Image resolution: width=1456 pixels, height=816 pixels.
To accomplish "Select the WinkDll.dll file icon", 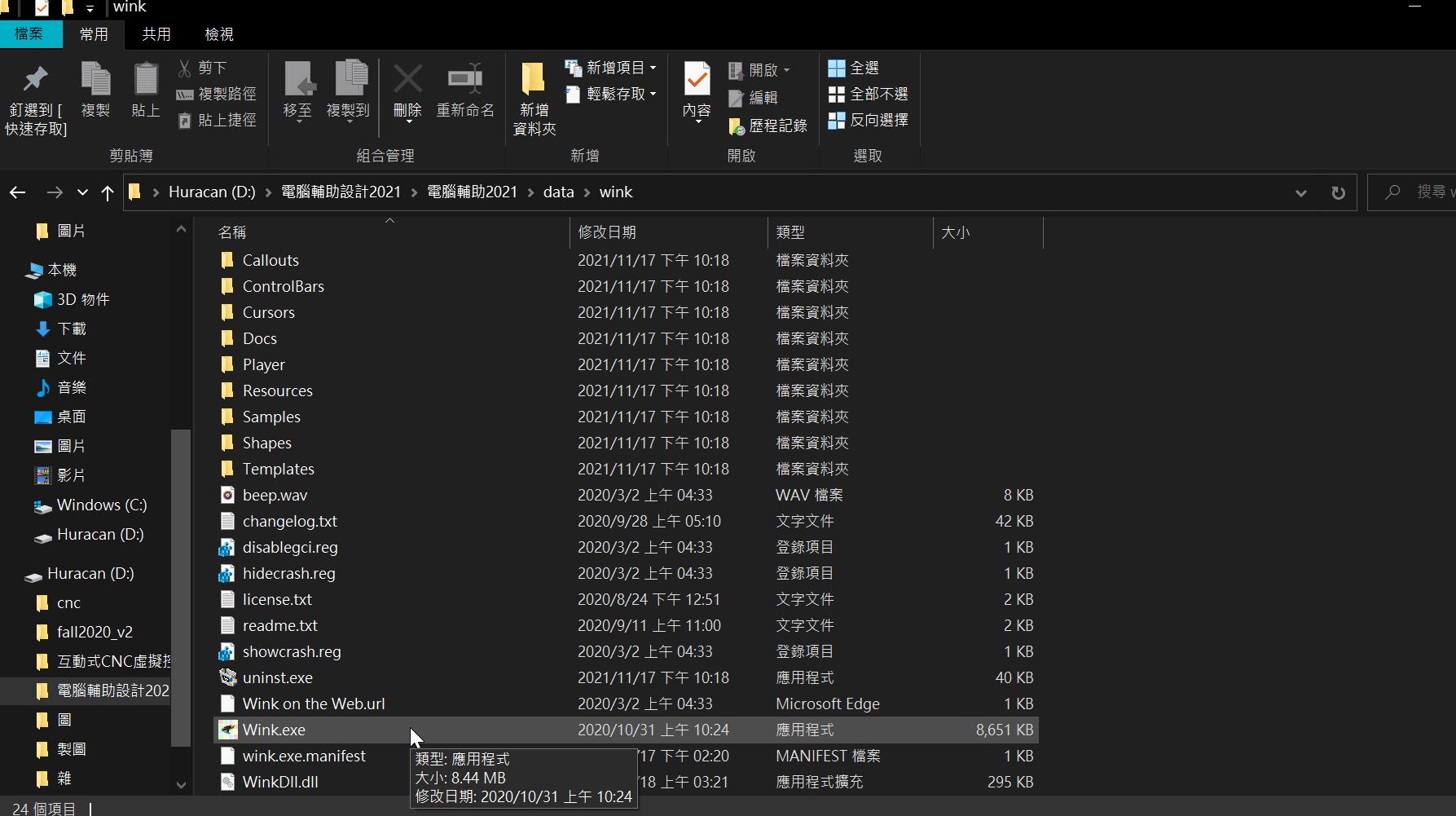I will 227,783.
